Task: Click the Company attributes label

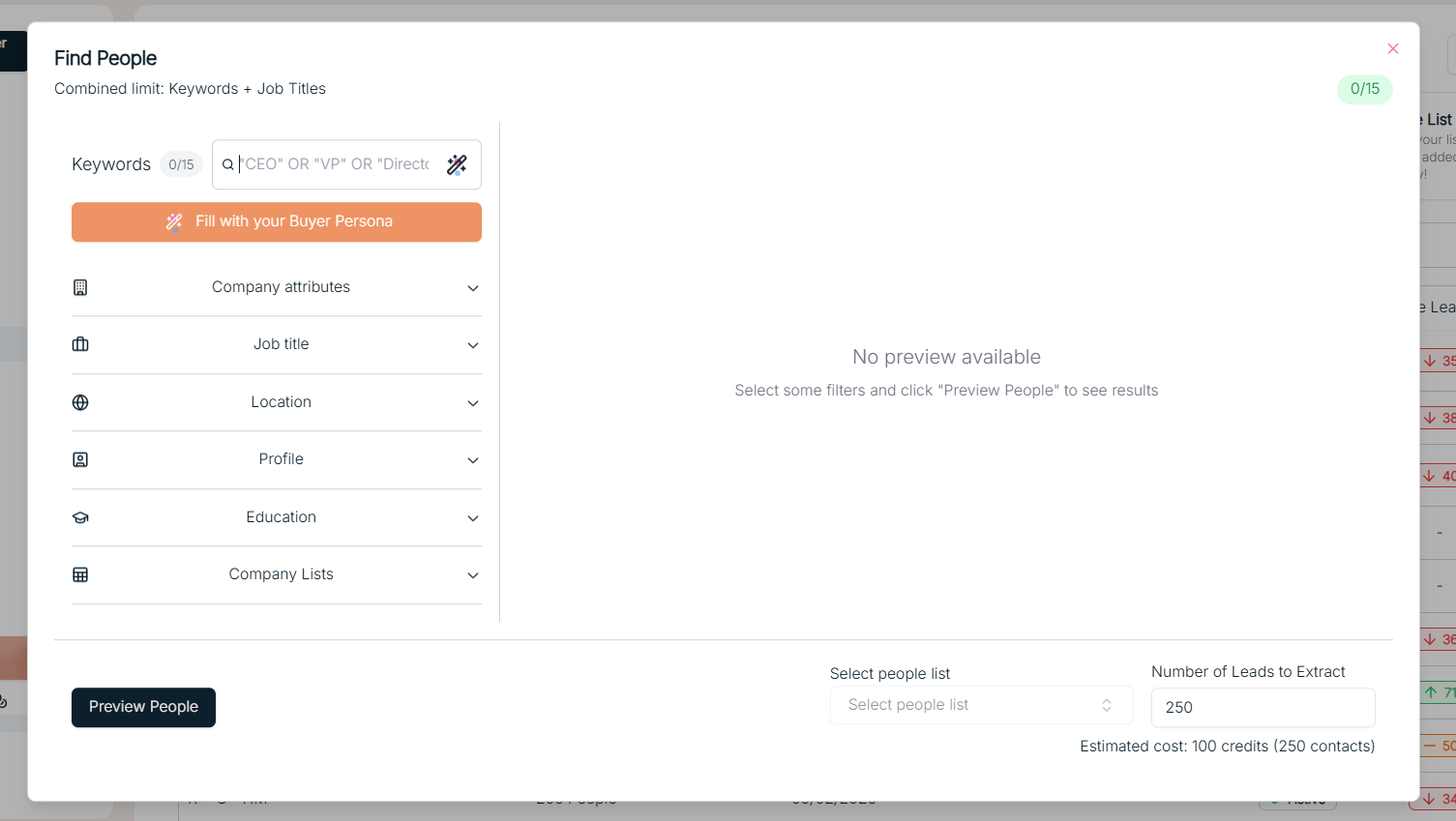Action: pos(282,287)
